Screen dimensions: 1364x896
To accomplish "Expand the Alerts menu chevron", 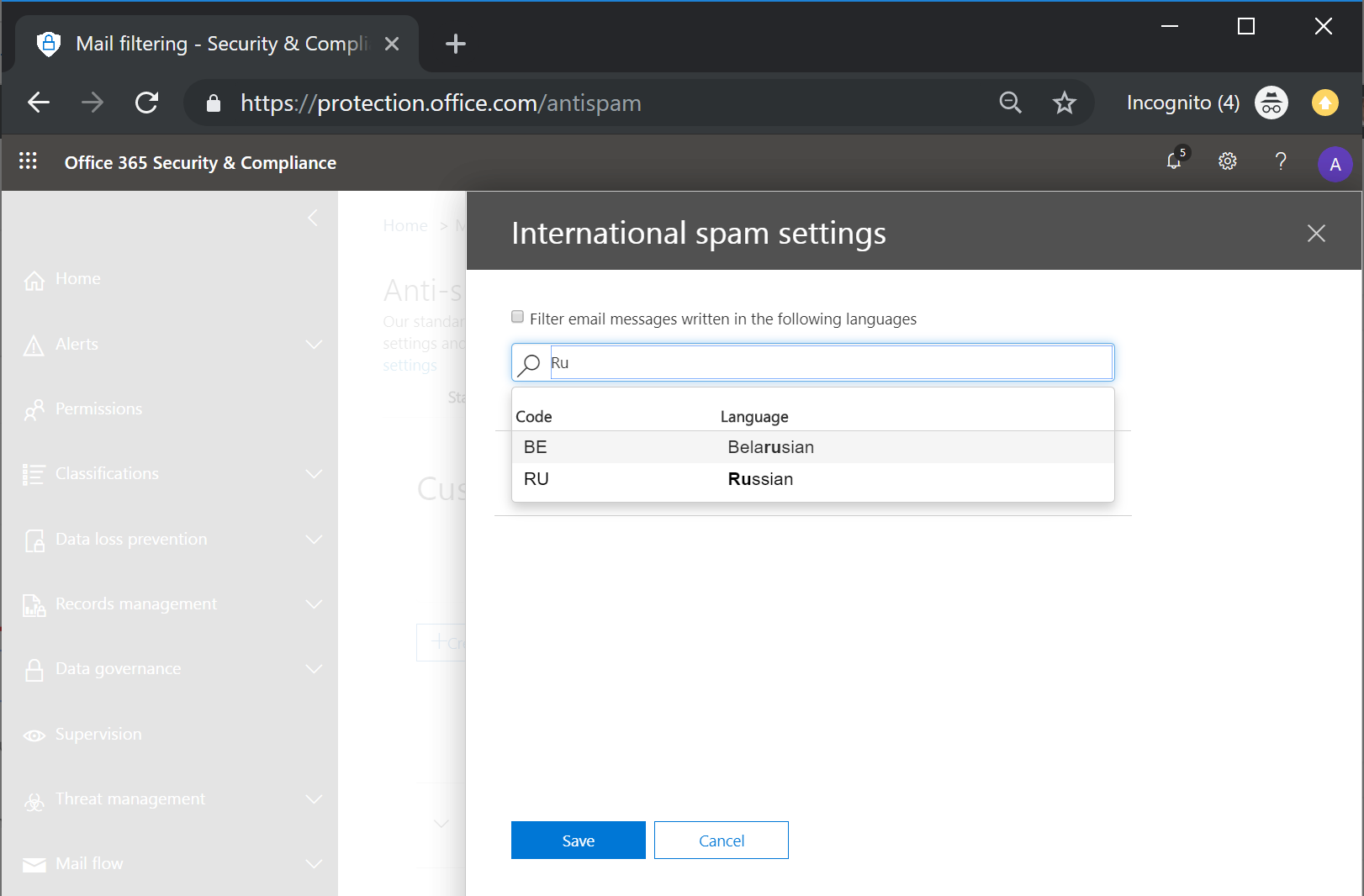I will point(314,345).
